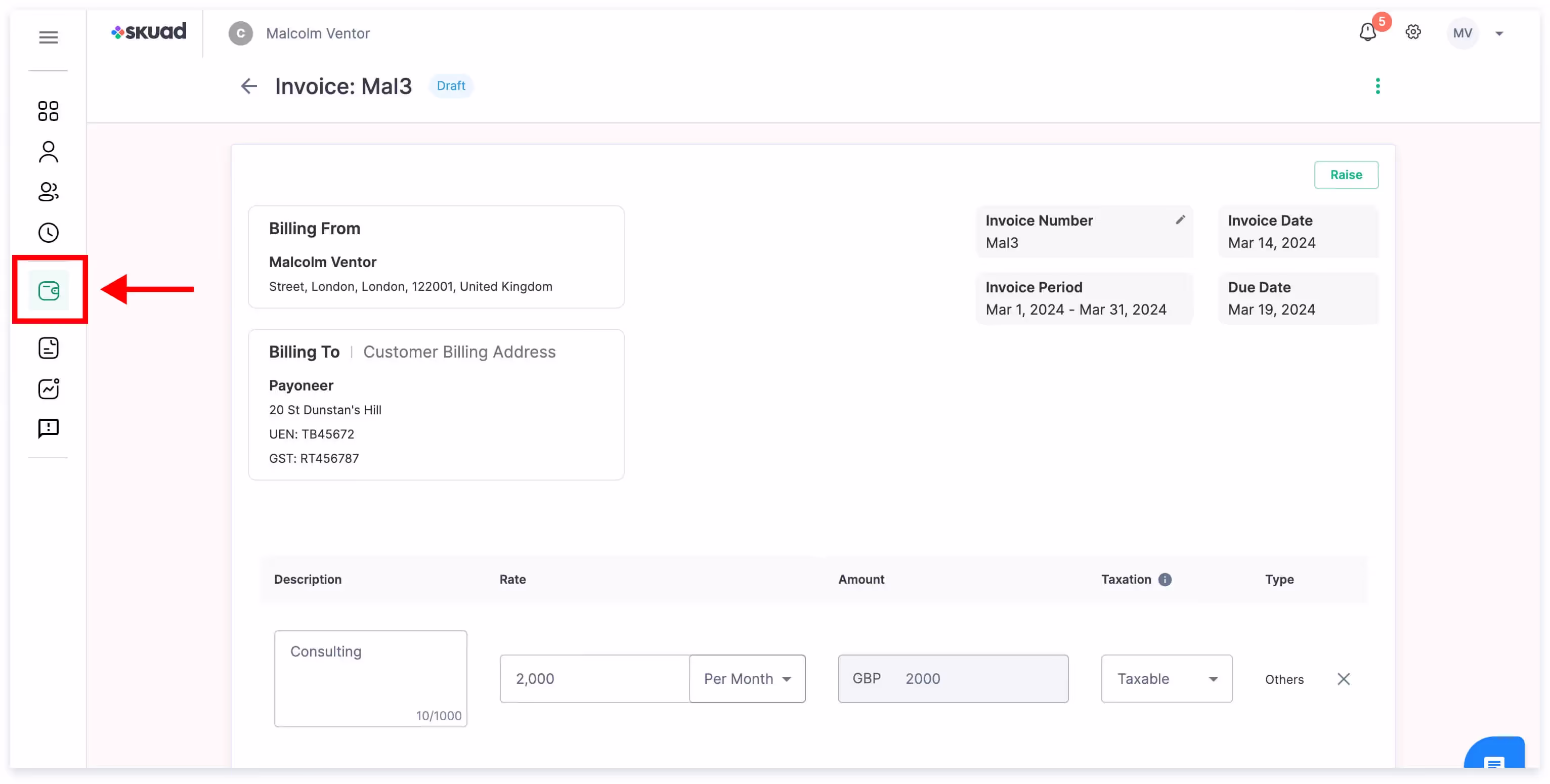Screen dimensions: 1550x784
Task: Open the Taxable taxation dropdown
Action: (1166, 679)
